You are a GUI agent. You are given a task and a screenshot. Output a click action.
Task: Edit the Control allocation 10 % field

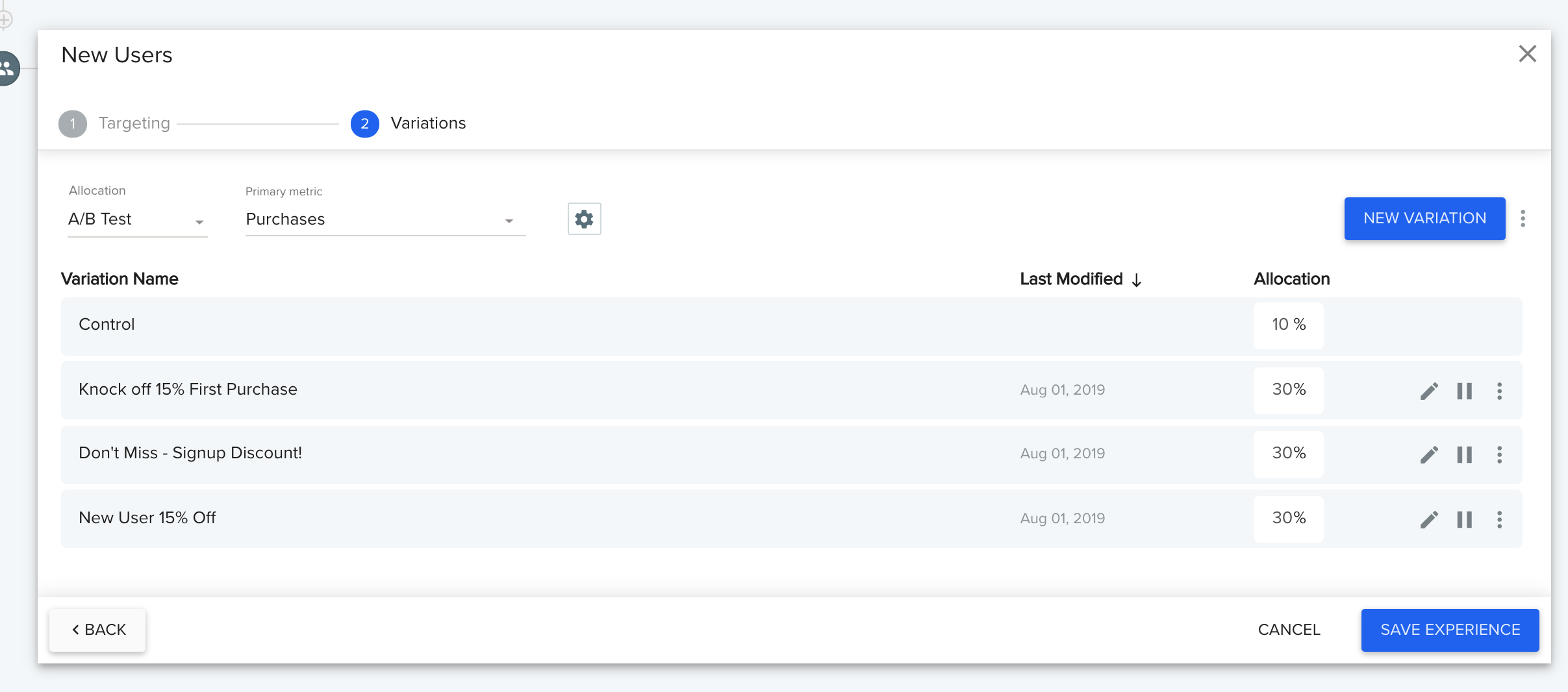(x=1289, y=325)
